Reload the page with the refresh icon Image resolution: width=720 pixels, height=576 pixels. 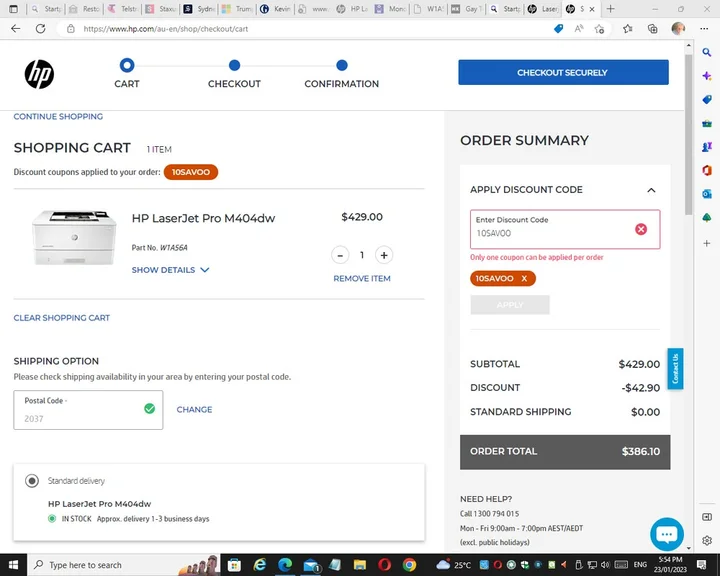click(40, 28)
